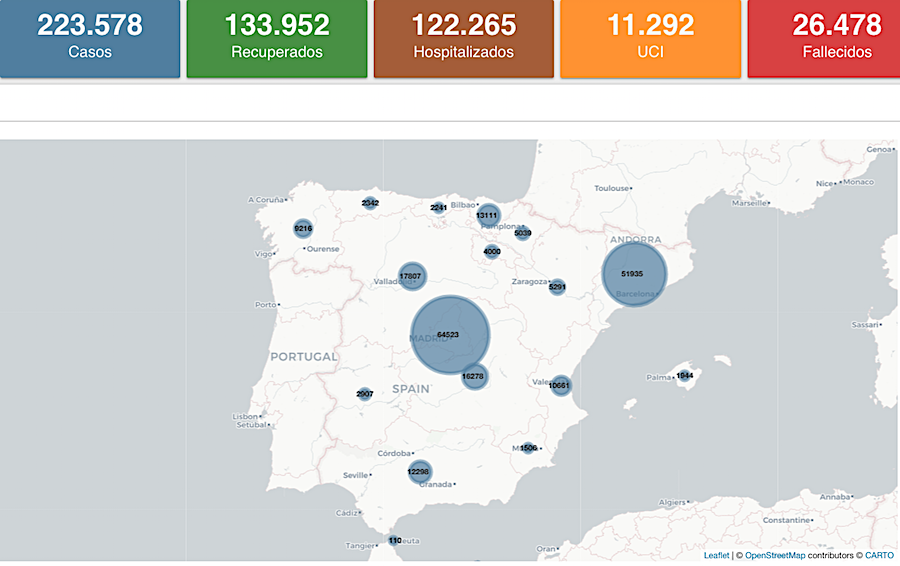The height and width of the screenshot is (566, 900).
Task: Click the 5291 marker by Zaragoza
Action: click(x=557, y=287)
